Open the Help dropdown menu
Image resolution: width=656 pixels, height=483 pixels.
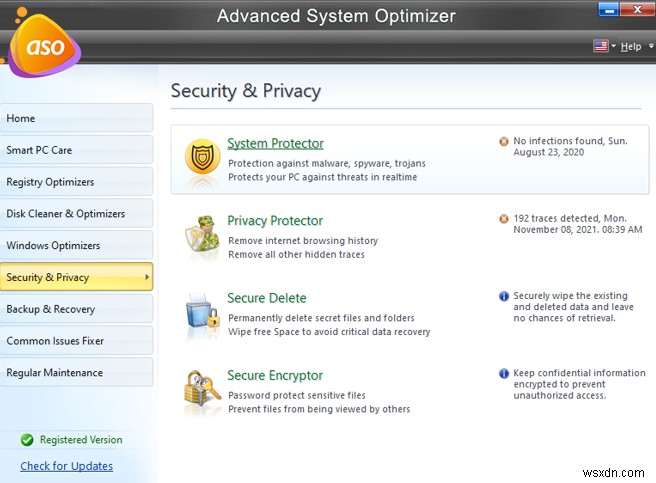pyautogui.click(x=631, y=46)
